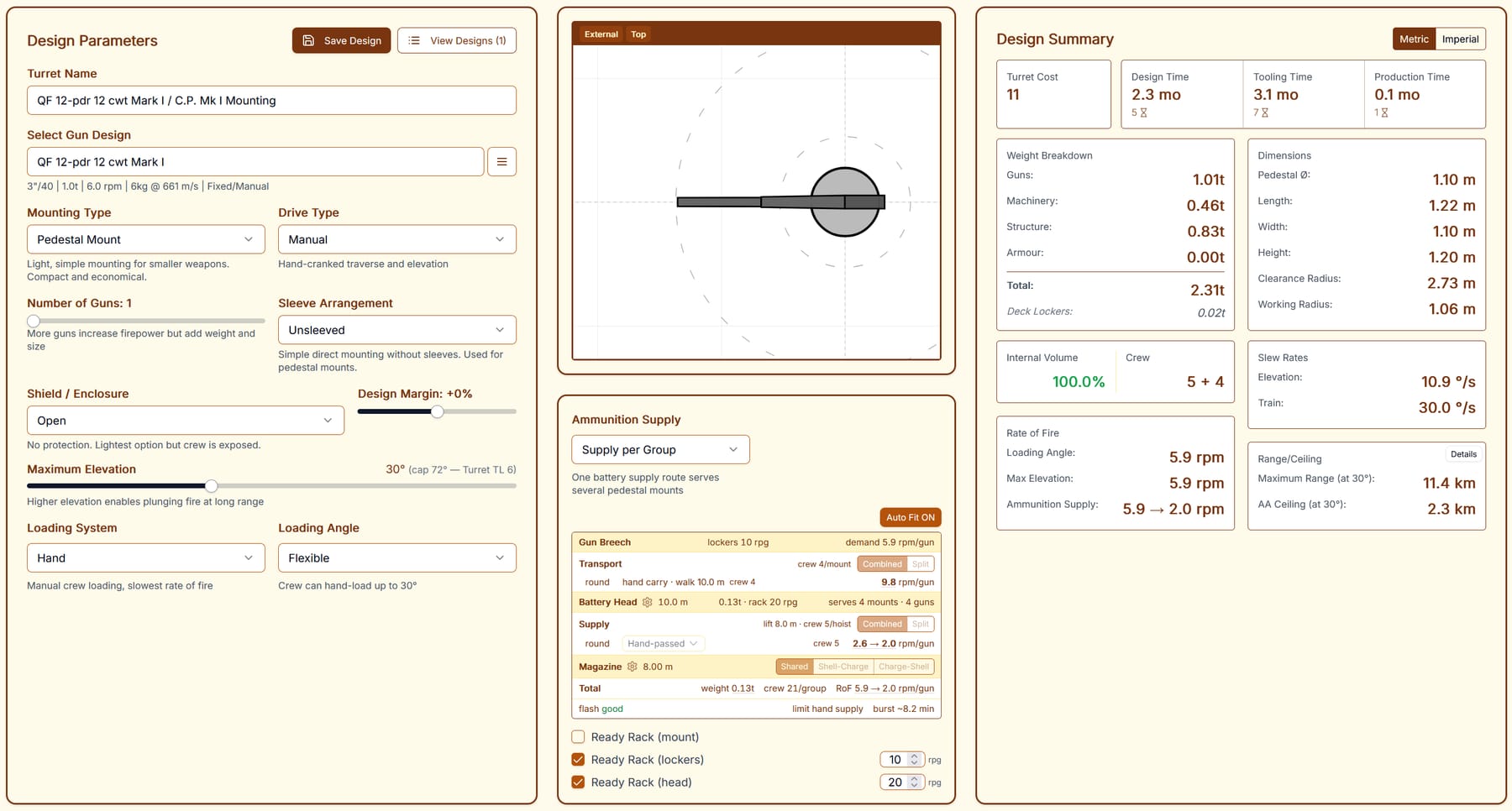Screen dimensions: 1512x811
Task: Click the save icon in Save Design
Action: (308, 40)
